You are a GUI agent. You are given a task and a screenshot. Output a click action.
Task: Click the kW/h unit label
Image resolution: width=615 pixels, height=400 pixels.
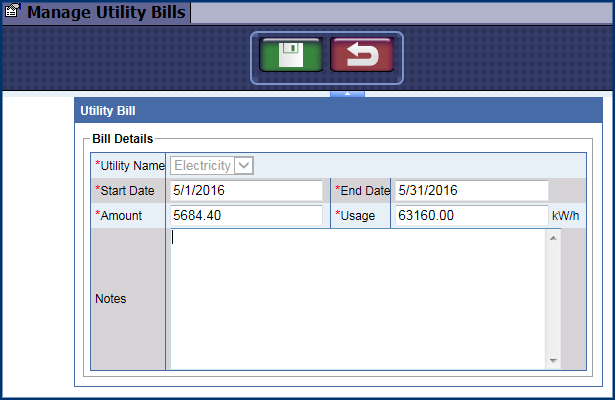(565, 215)
